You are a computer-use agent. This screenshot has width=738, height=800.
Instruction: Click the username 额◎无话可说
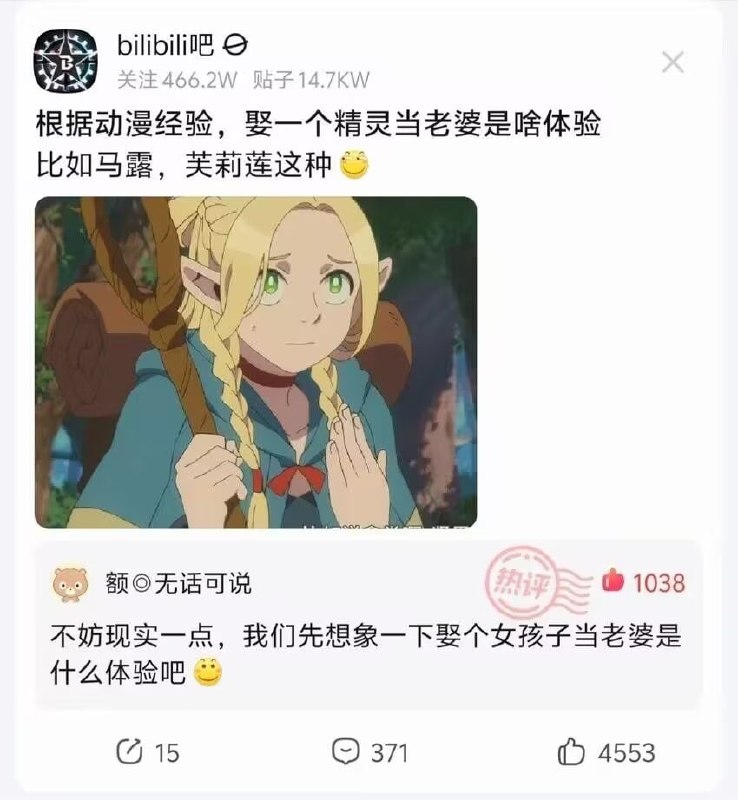point(179,584)
